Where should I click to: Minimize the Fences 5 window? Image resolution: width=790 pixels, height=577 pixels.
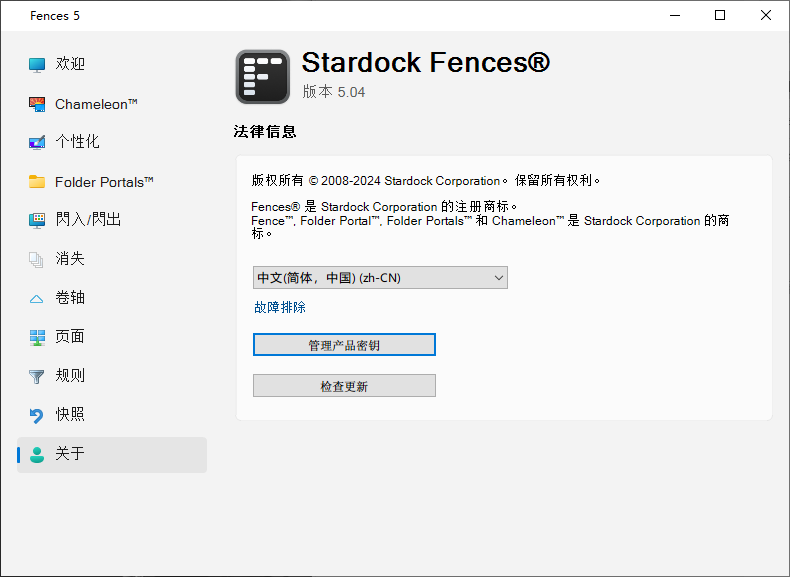674,15
